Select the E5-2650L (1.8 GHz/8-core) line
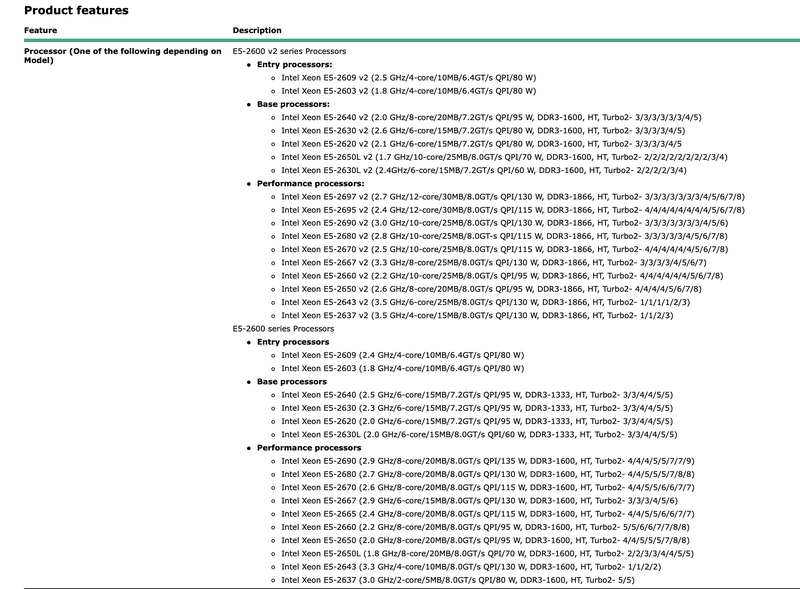This screenshot has width=800, height=589. [x=488, y=554]
